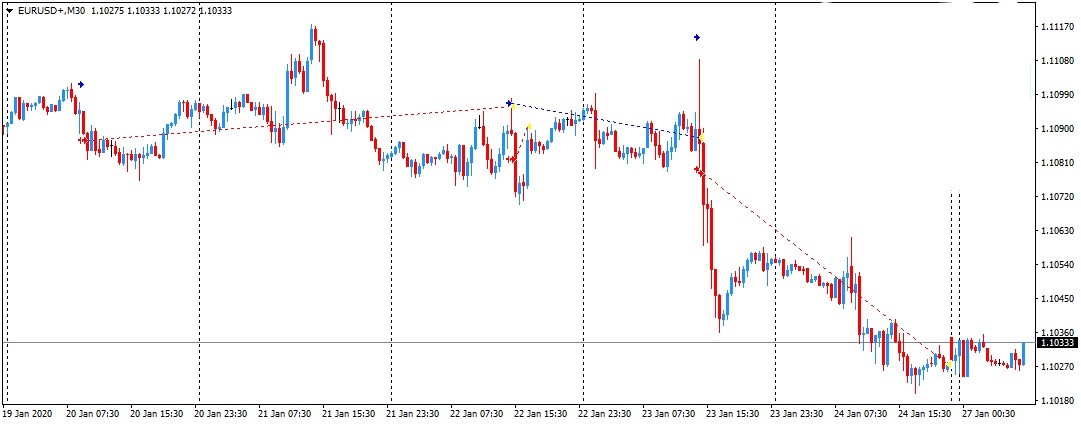Click the 23 Jan 07:30 time label

click(669, 414)
